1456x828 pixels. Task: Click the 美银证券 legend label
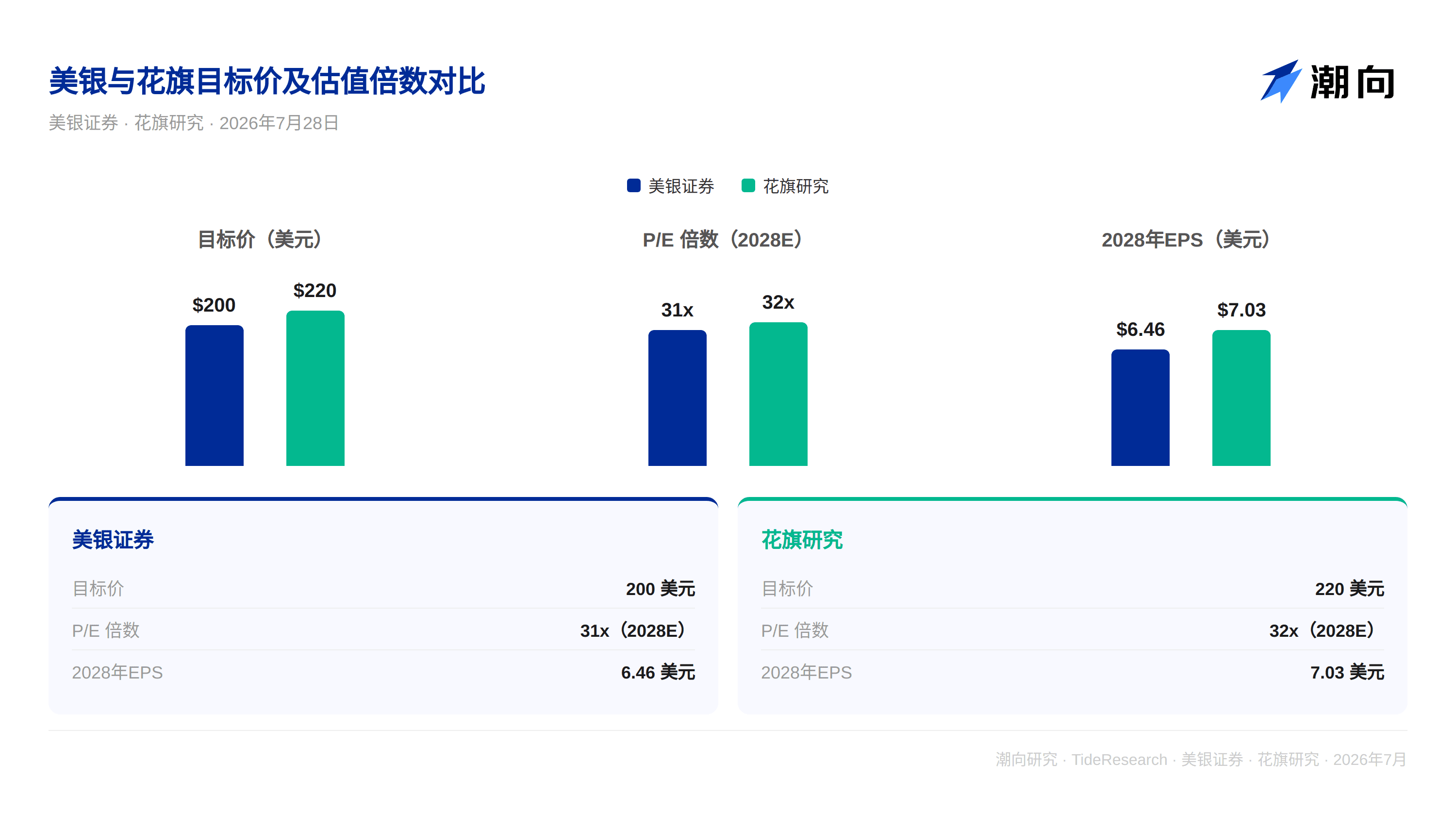(x=680, y=186)
